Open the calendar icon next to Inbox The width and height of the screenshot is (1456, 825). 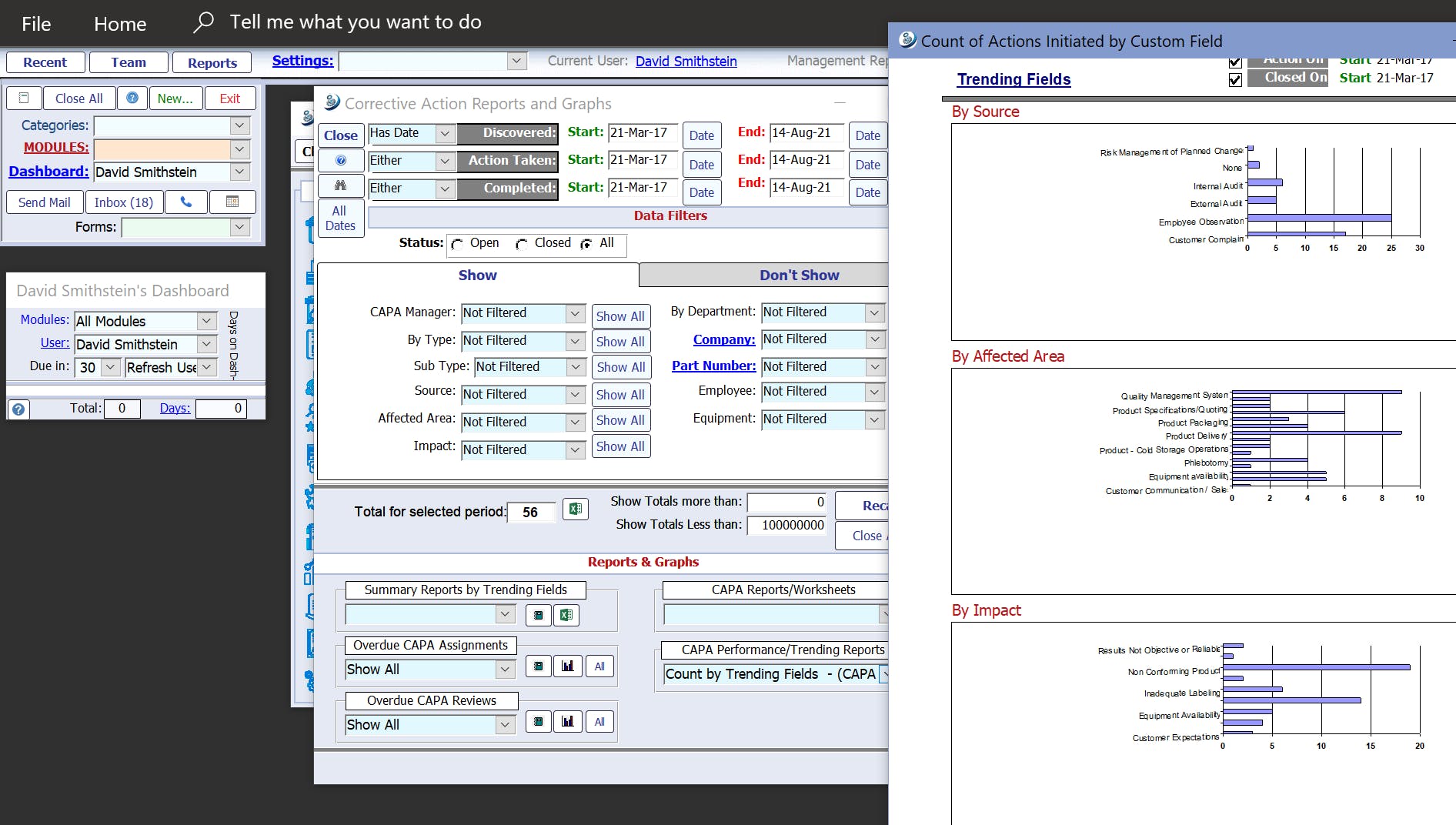[x=232, y=202]
